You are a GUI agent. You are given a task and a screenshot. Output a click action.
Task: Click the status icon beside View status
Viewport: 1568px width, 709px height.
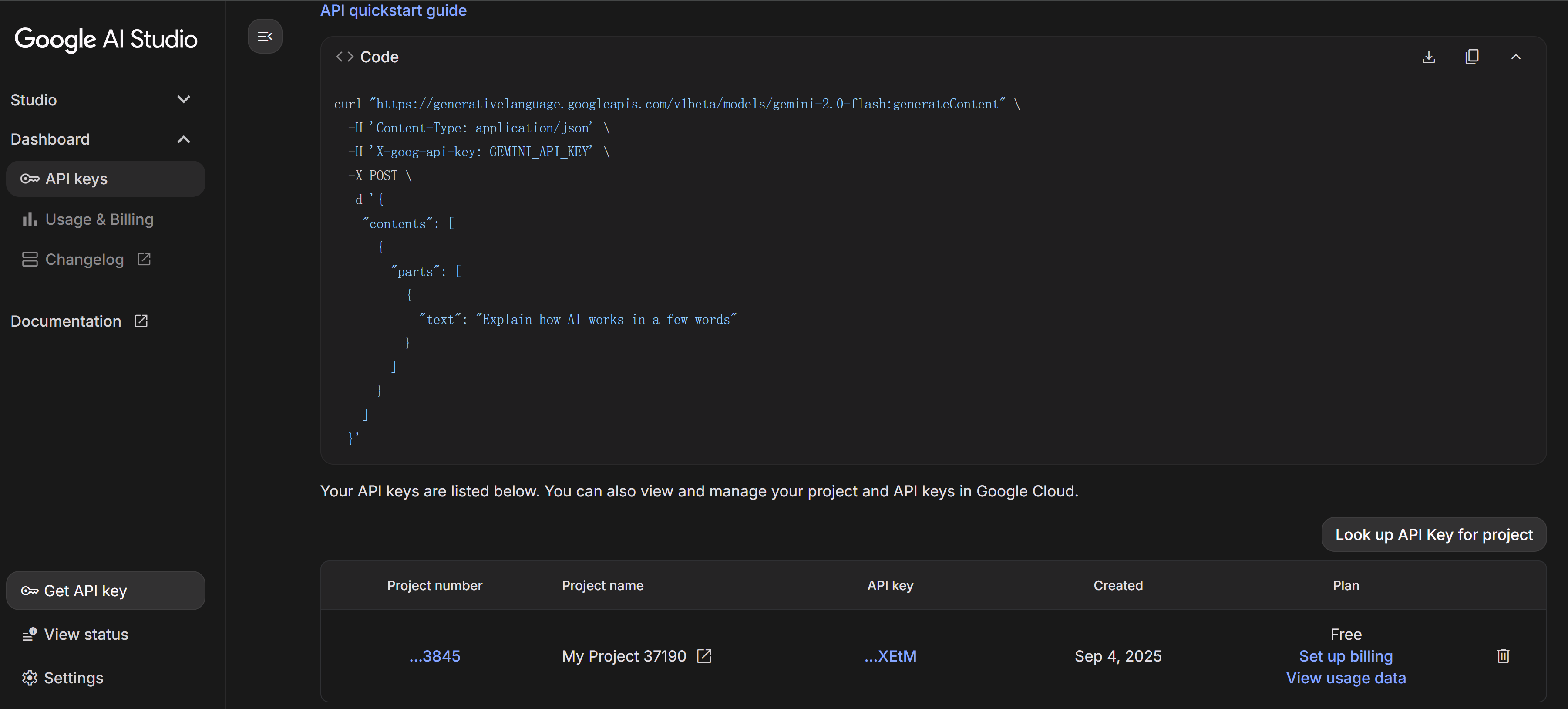[x=30, y=634]
